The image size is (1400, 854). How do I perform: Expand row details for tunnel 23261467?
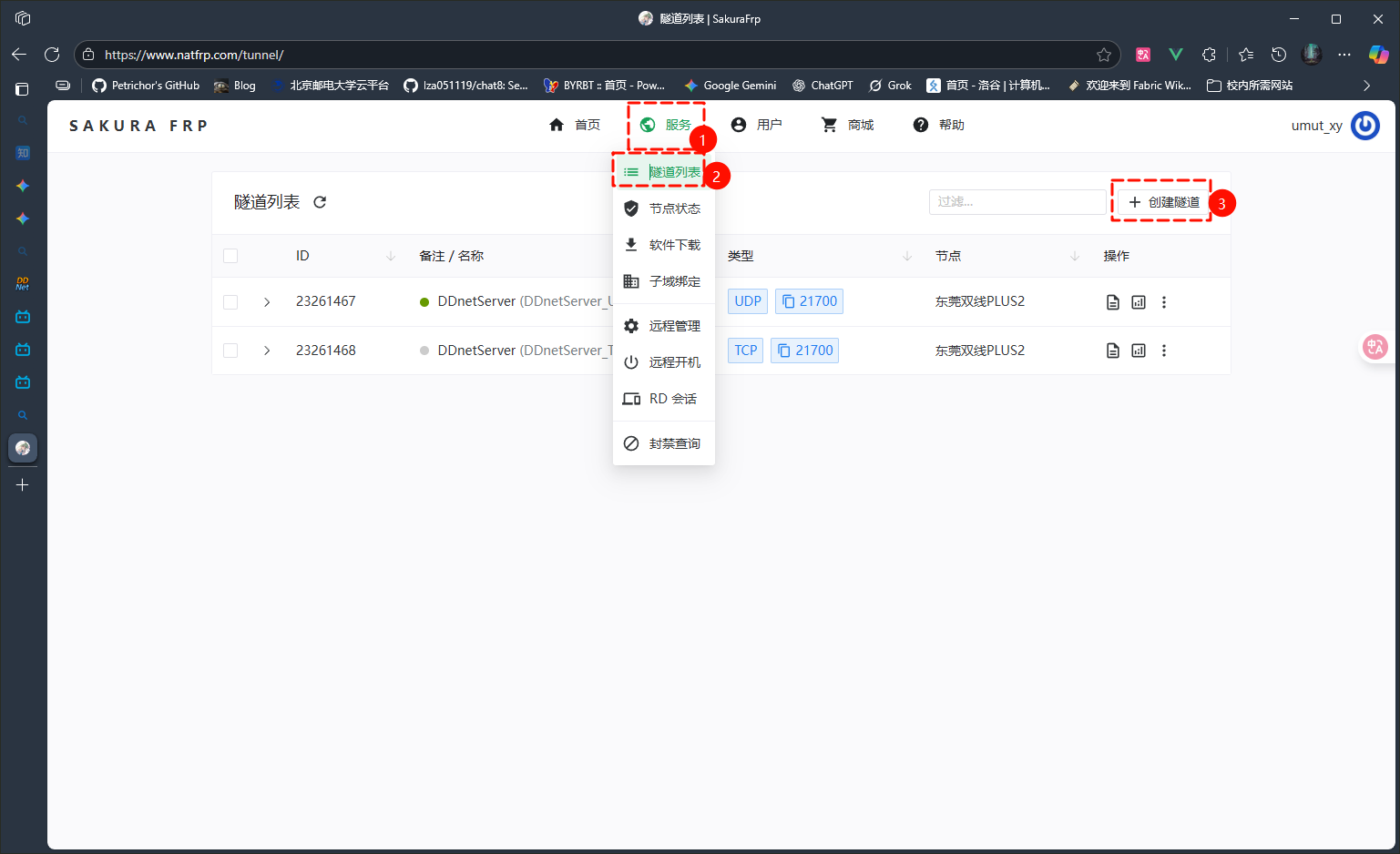click(267, 302)
